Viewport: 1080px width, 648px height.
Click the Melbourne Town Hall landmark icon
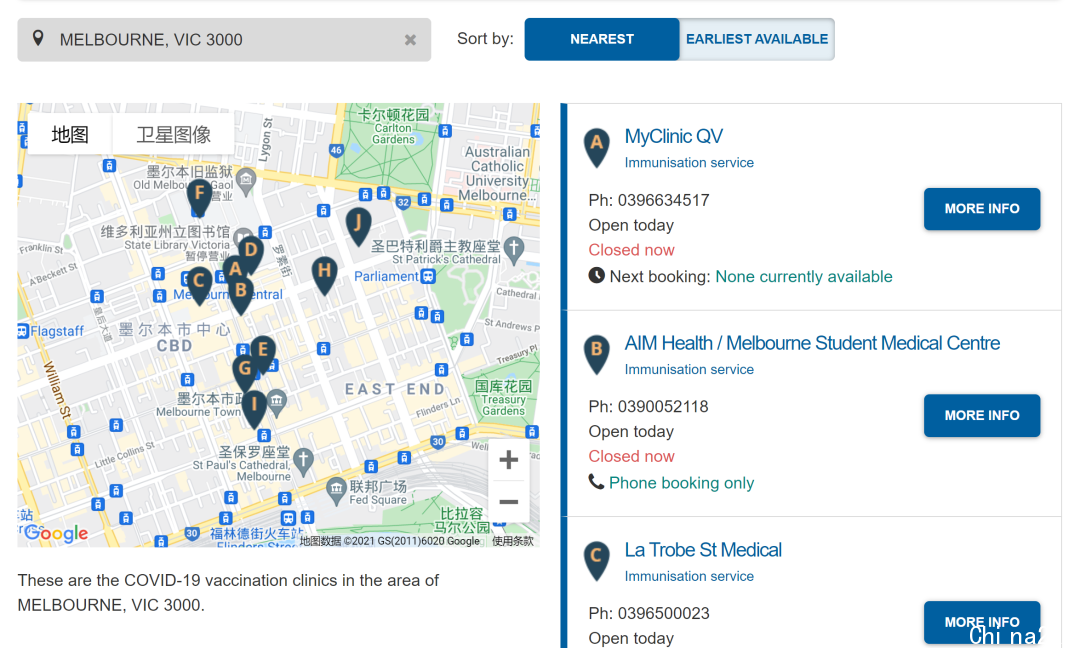tap(277, 402)
